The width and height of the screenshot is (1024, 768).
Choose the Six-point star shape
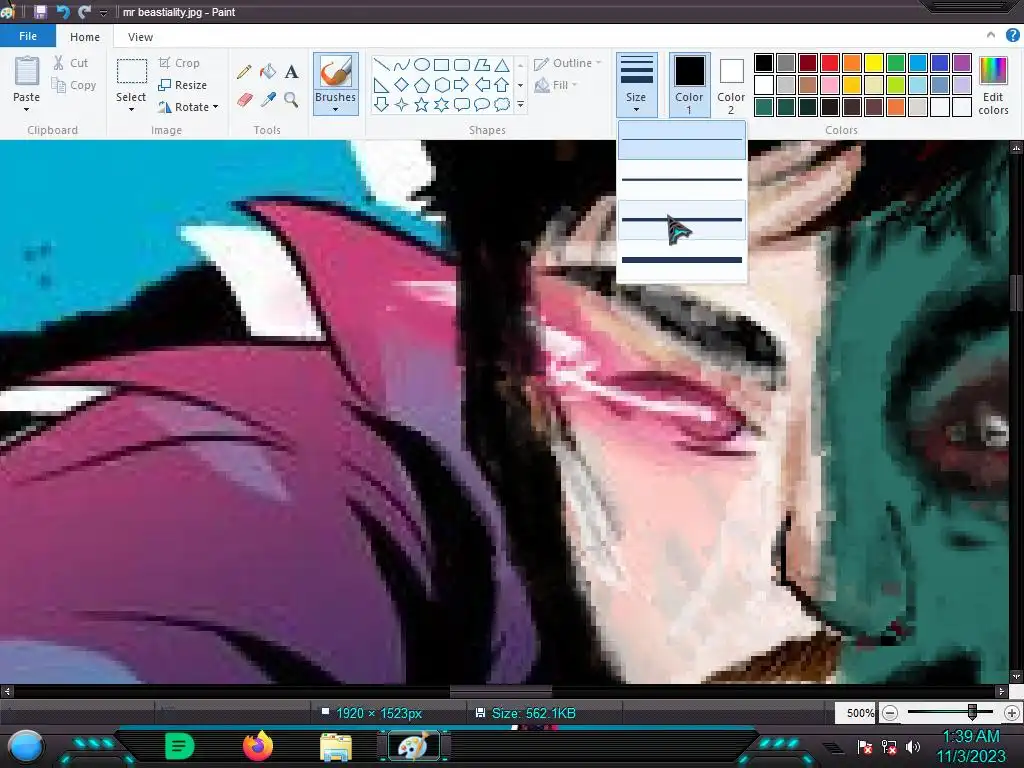[441, 104]
